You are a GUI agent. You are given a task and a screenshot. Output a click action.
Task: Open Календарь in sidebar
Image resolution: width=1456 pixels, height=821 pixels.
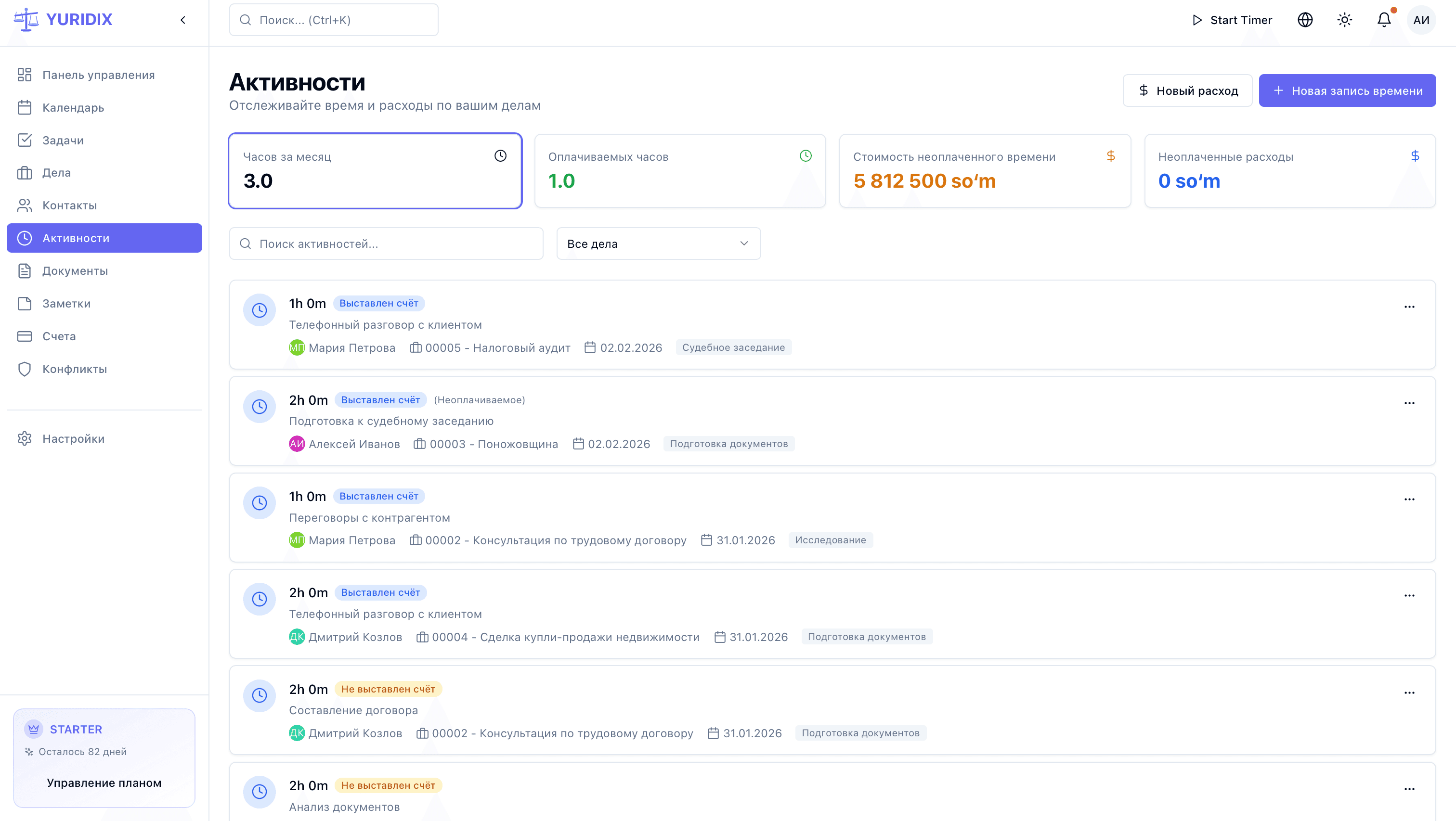104,108
